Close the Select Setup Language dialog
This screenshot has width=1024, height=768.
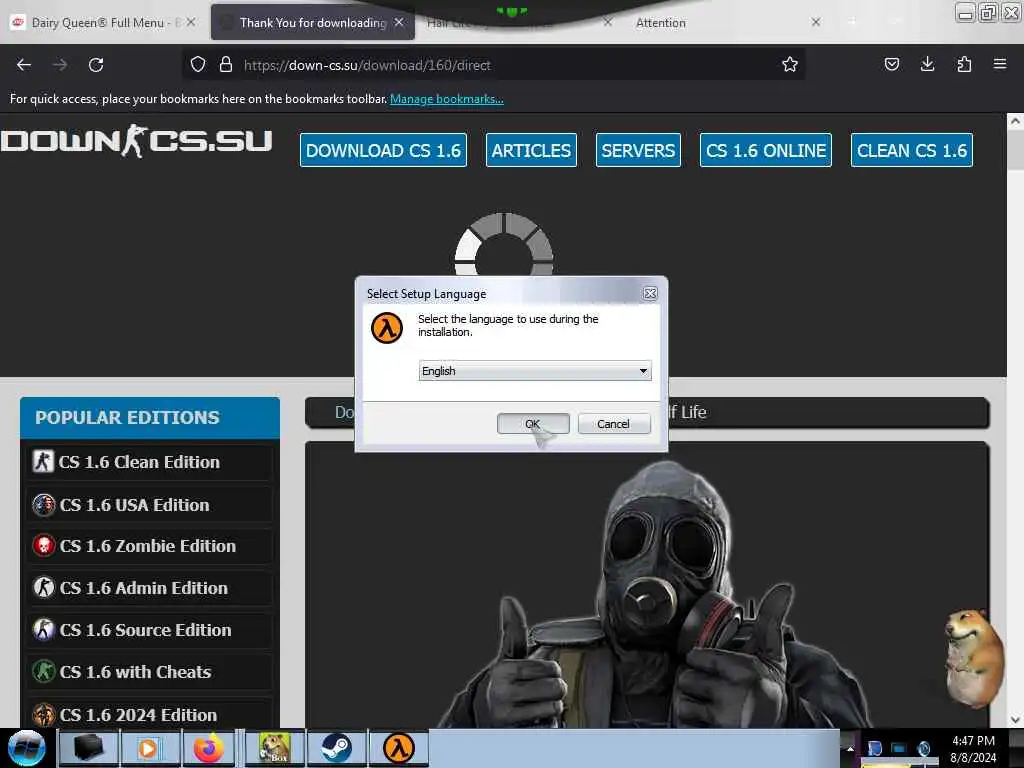[650, 293]
